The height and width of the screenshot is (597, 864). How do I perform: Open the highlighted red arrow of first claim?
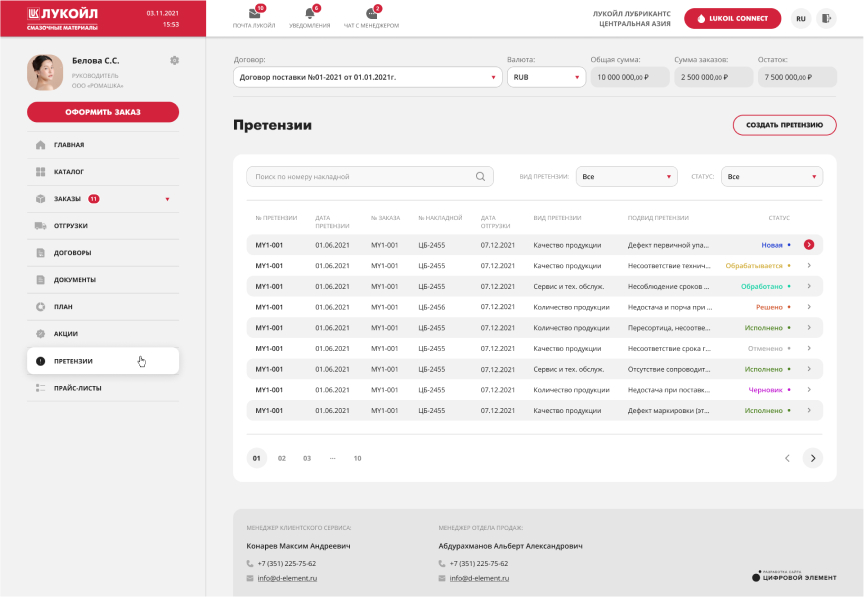point(809,245)
